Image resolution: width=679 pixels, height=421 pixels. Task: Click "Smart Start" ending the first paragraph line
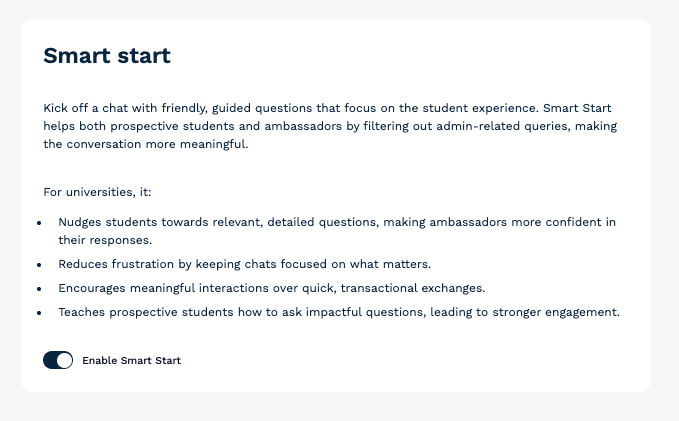[x=577, y=108]
